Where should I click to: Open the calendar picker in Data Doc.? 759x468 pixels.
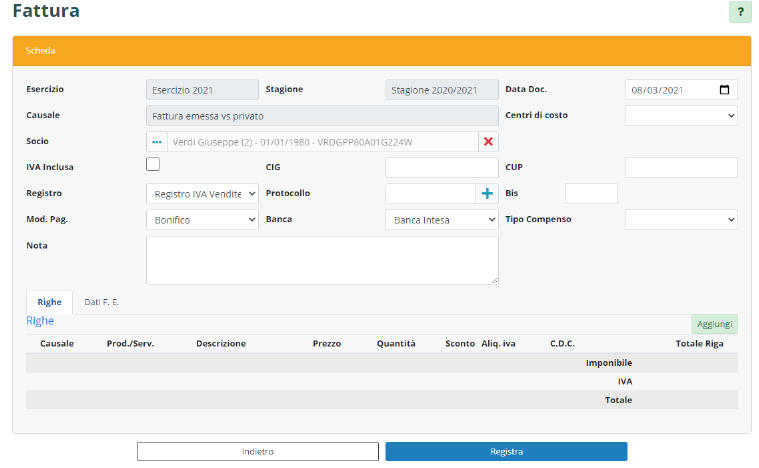click(725, 90)
